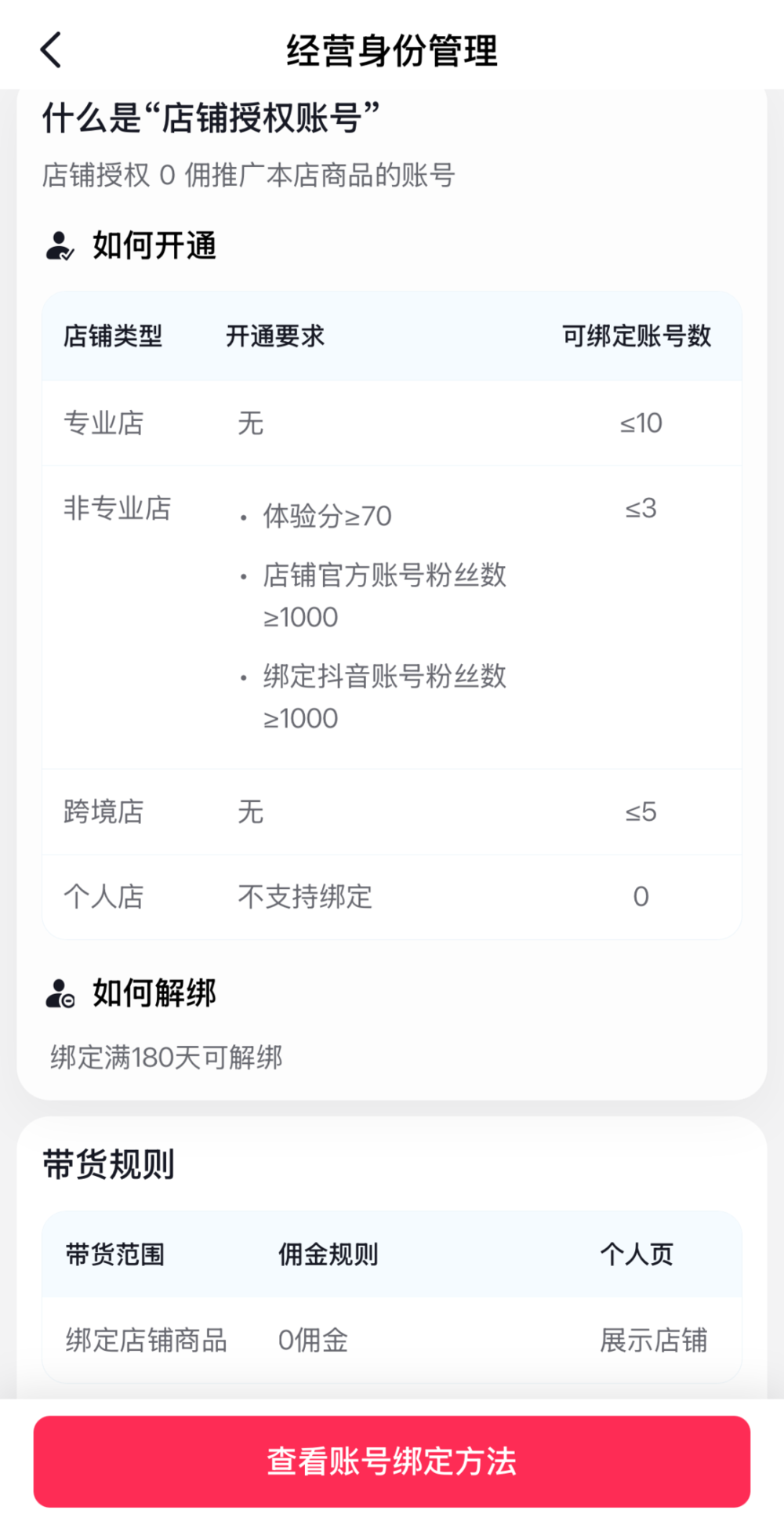Select the 非专业店 row label
The width and height of the screenshot is (784, 1528).
[x=118, y=508]
